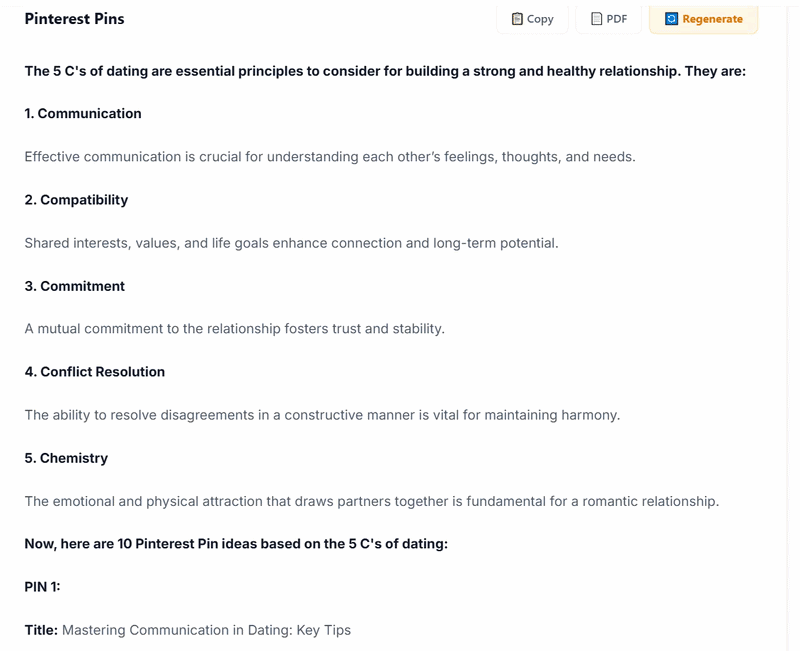
Task: Click the '1. Communication' heading
Action: 83,113
